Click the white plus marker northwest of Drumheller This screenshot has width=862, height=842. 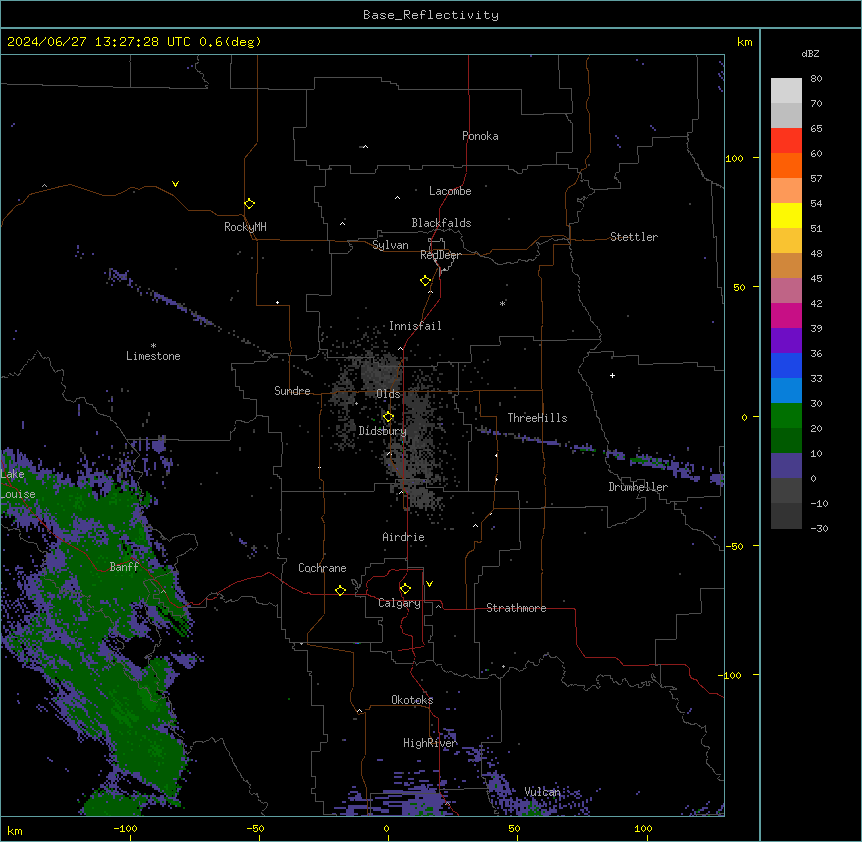pos(612,375)
